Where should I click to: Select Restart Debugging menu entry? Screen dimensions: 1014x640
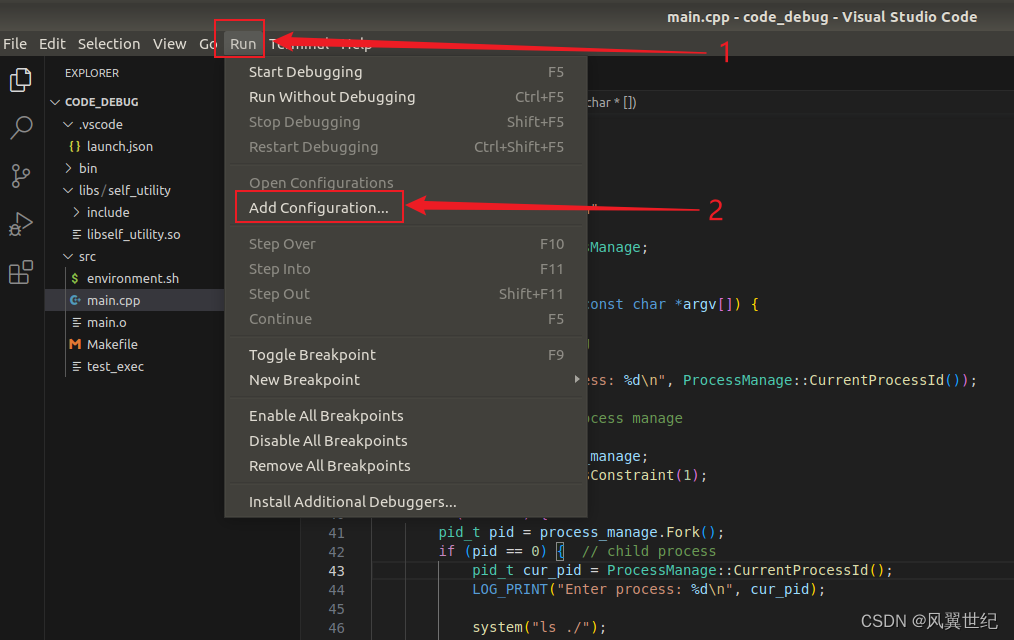(406, 147)
